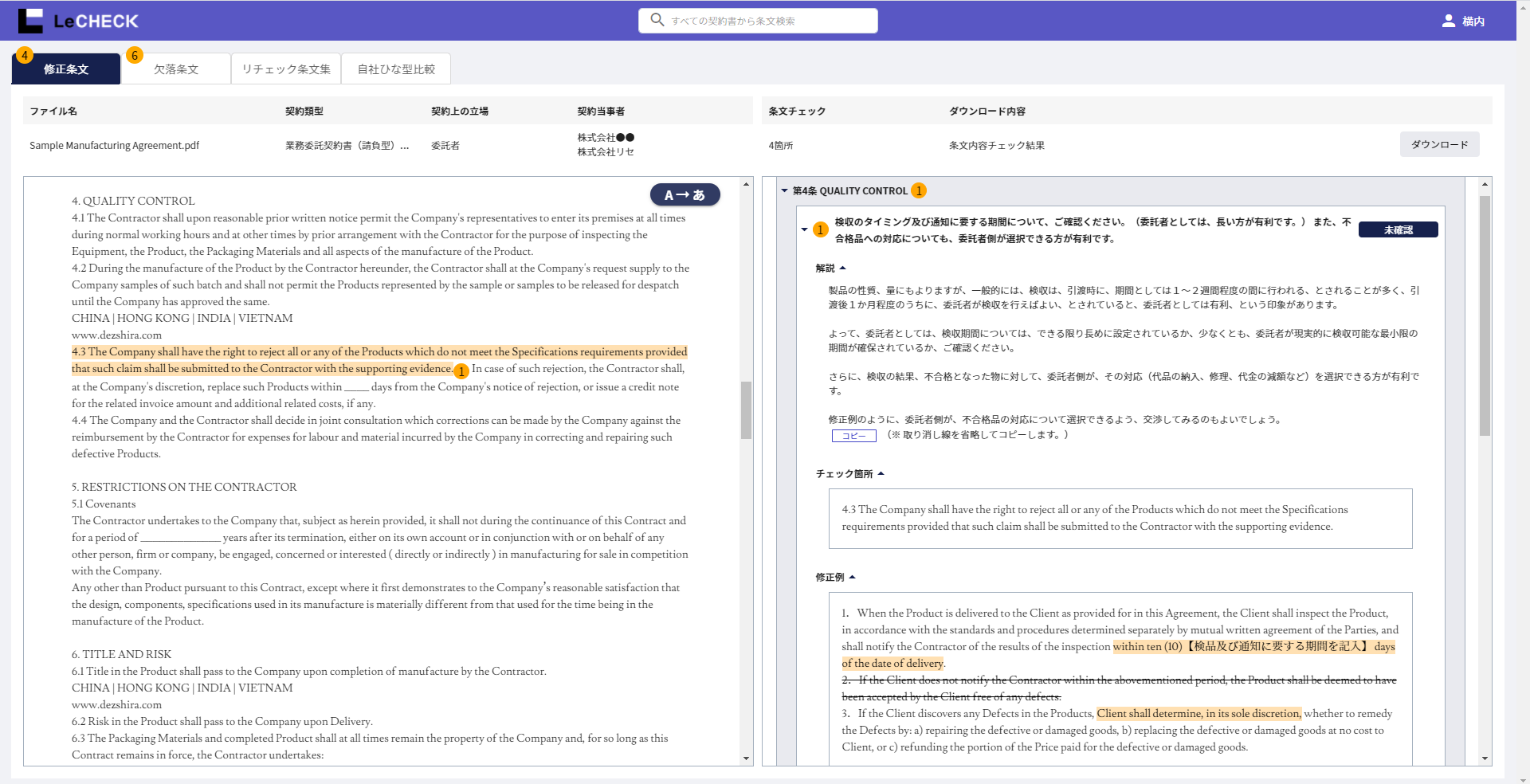
Task: Click the 委託者 position cell
Action: click(x=445, y=145)
